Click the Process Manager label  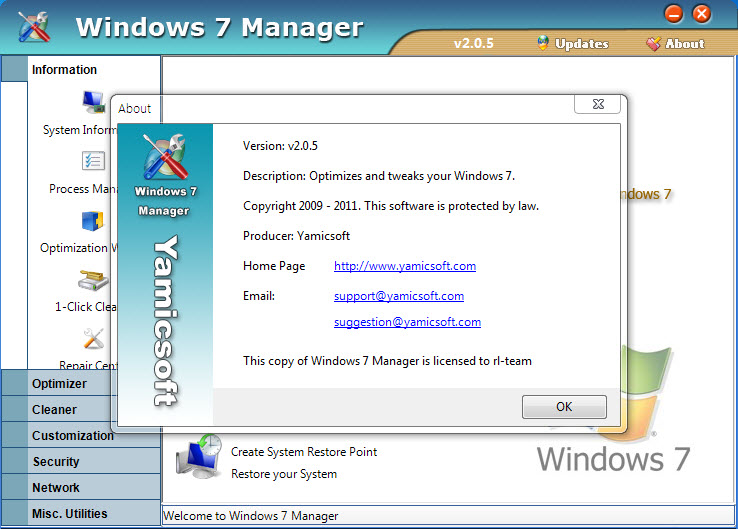tap(83, 189)
